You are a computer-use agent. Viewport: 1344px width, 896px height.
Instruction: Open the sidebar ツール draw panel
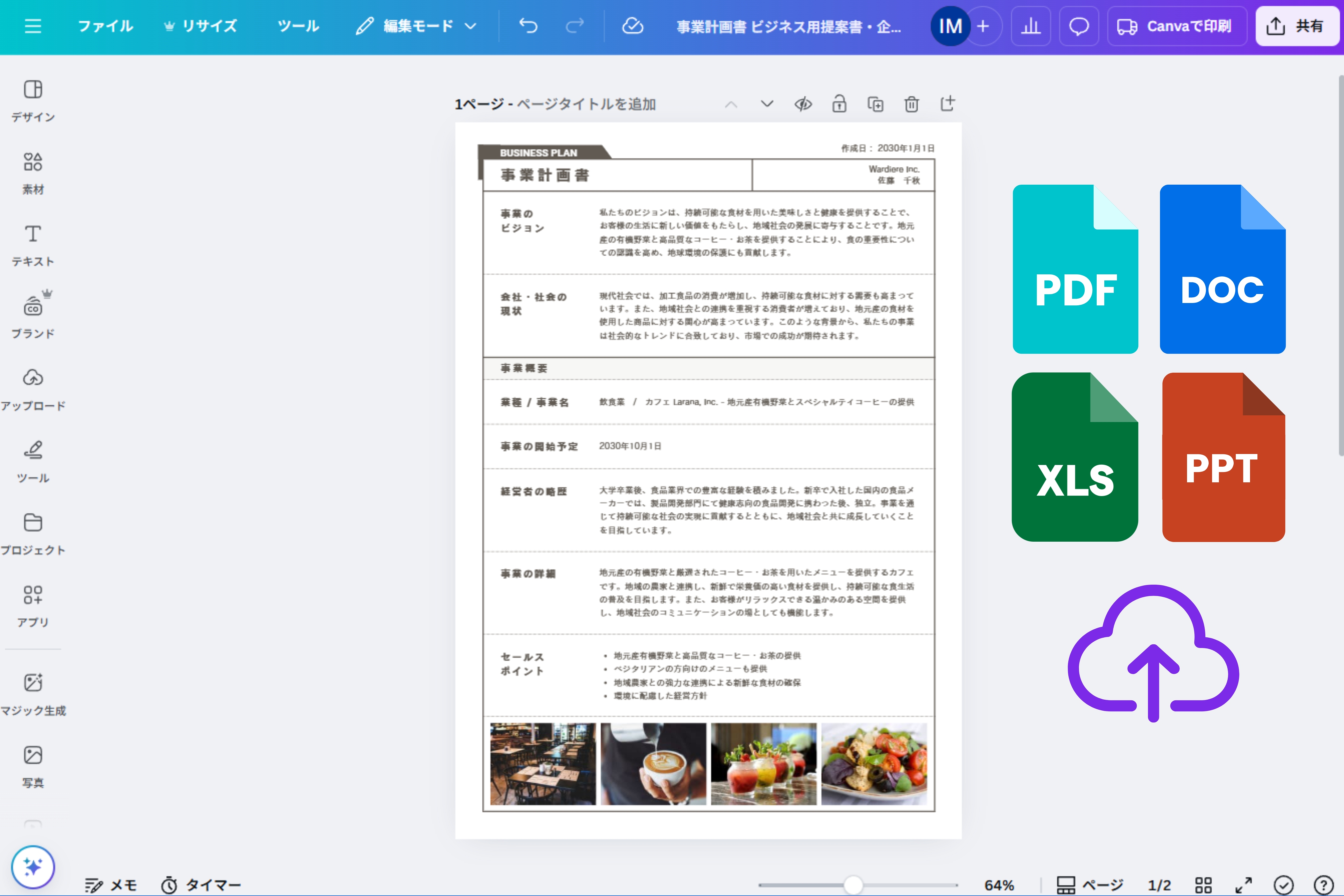tap(33, 462)
